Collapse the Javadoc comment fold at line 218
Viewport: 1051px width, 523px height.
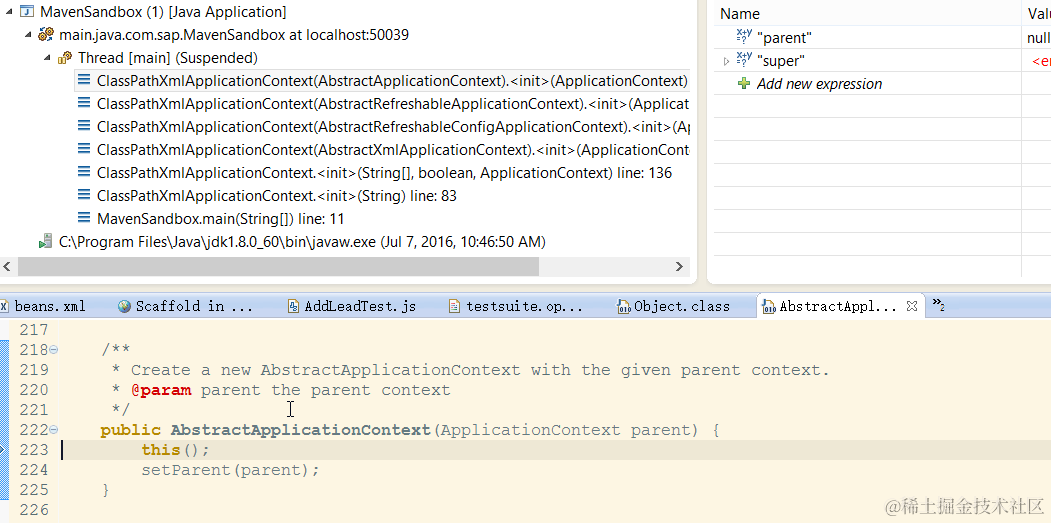(x=54, y=350)
